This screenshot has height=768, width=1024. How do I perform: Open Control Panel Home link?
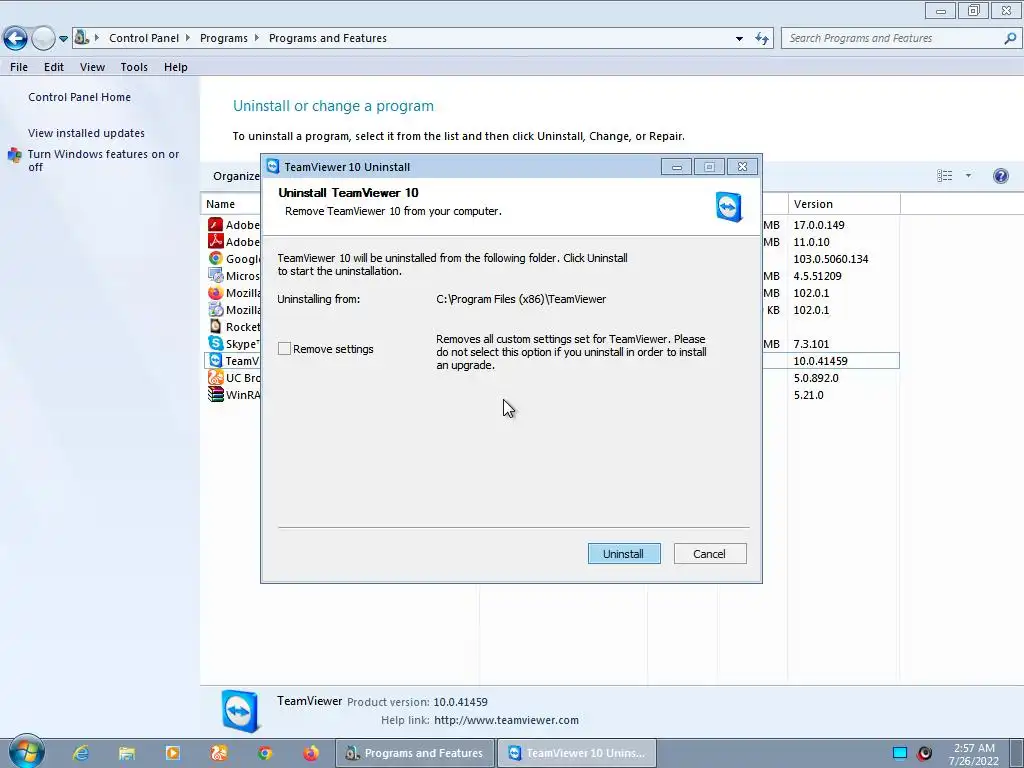point(79,97)
